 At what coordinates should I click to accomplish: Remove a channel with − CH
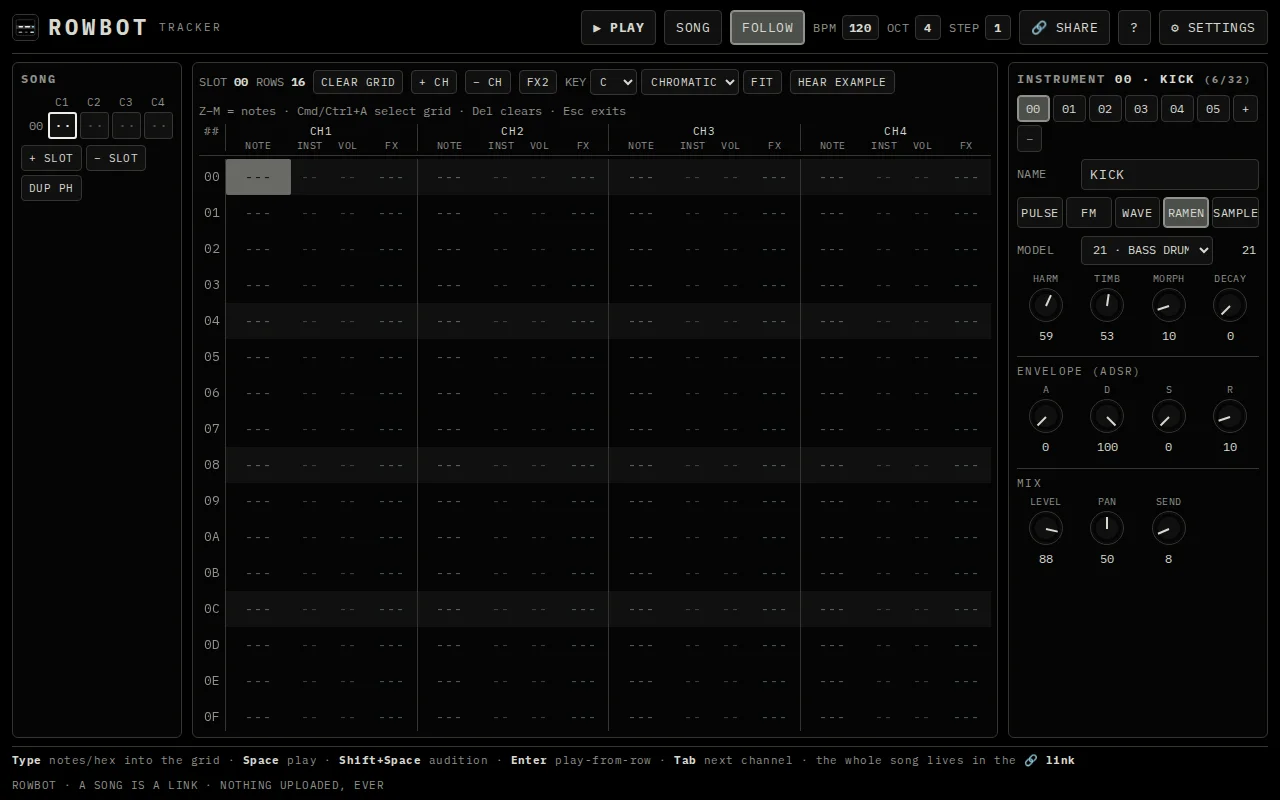(488, 82)
